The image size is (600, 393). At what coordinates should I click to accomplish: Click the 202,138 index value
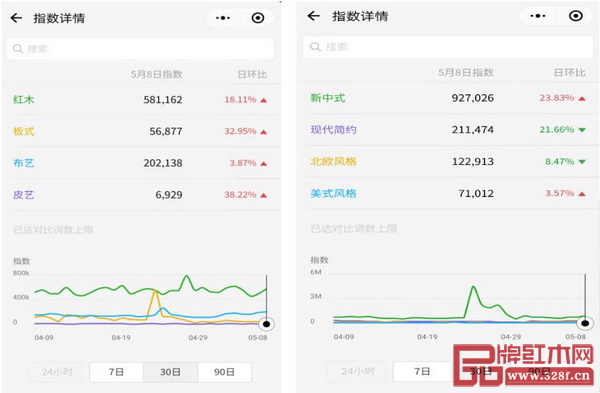tap(163, 163)
